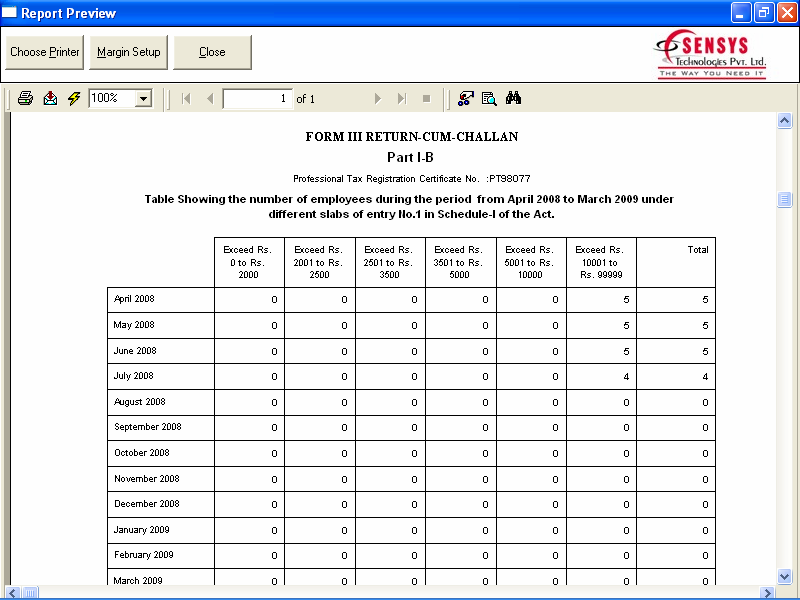Viewport: 800px width, 600px height.
Task: Go to previous page arrow
Action: (x=210, y=98)
